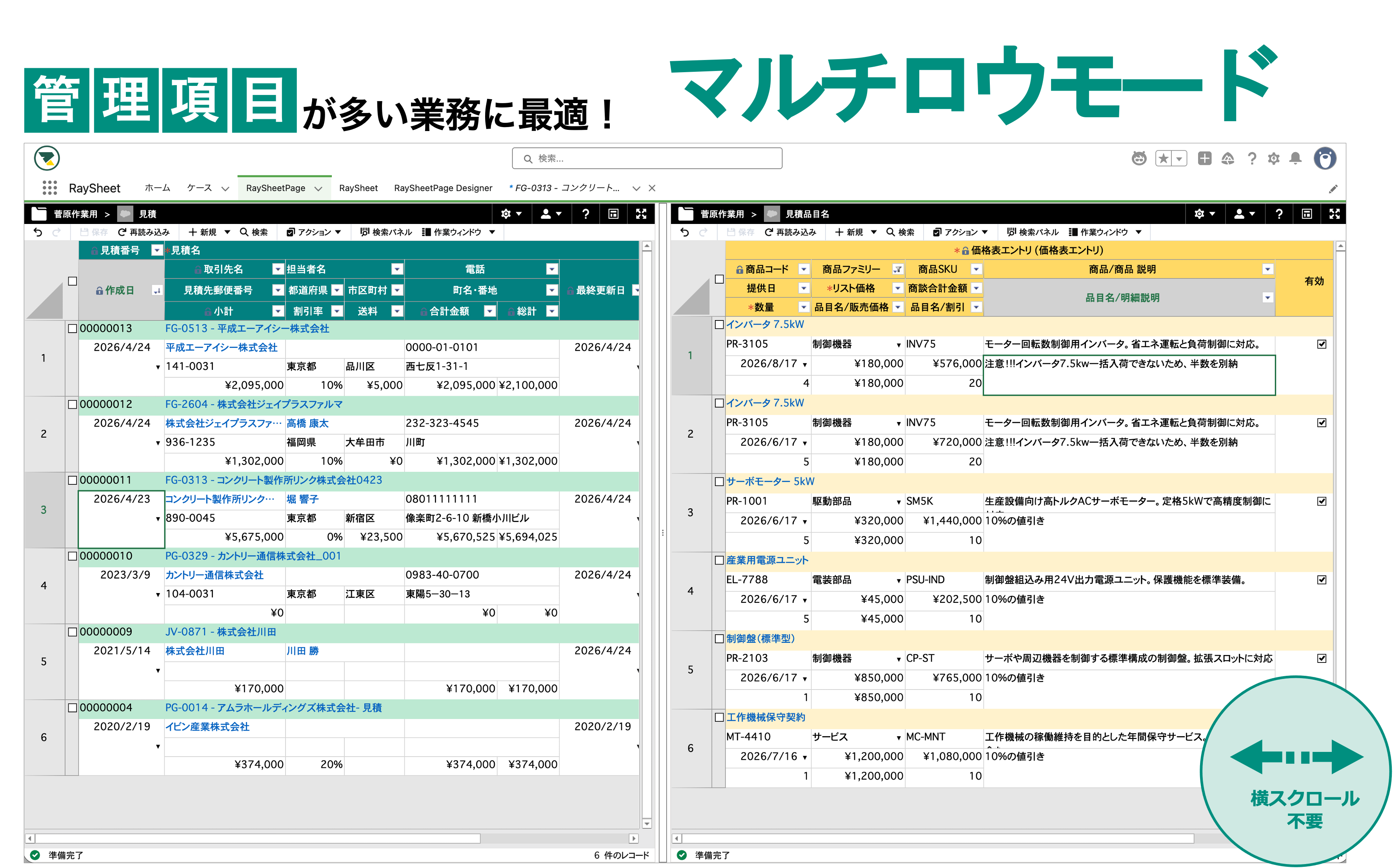Open the notifications bell
Screen dimensions: 1393x868
[1295, 158]
